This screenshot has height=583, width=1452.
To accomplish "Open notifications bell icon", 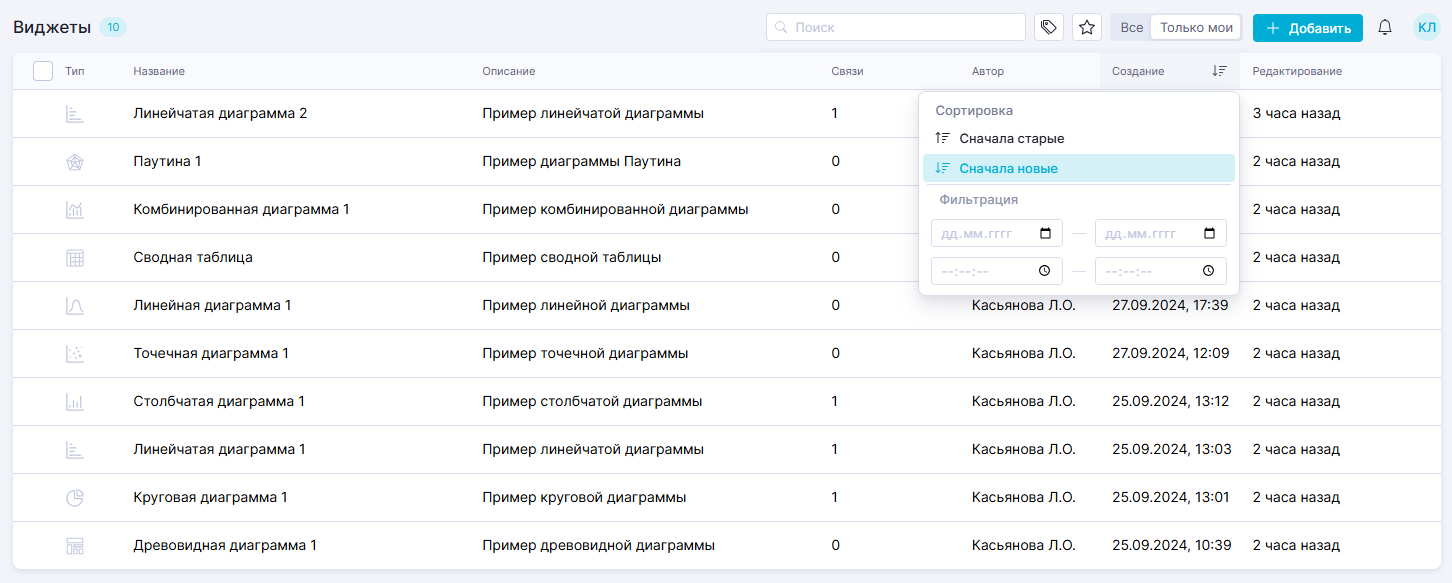I will click(1385, 27).
